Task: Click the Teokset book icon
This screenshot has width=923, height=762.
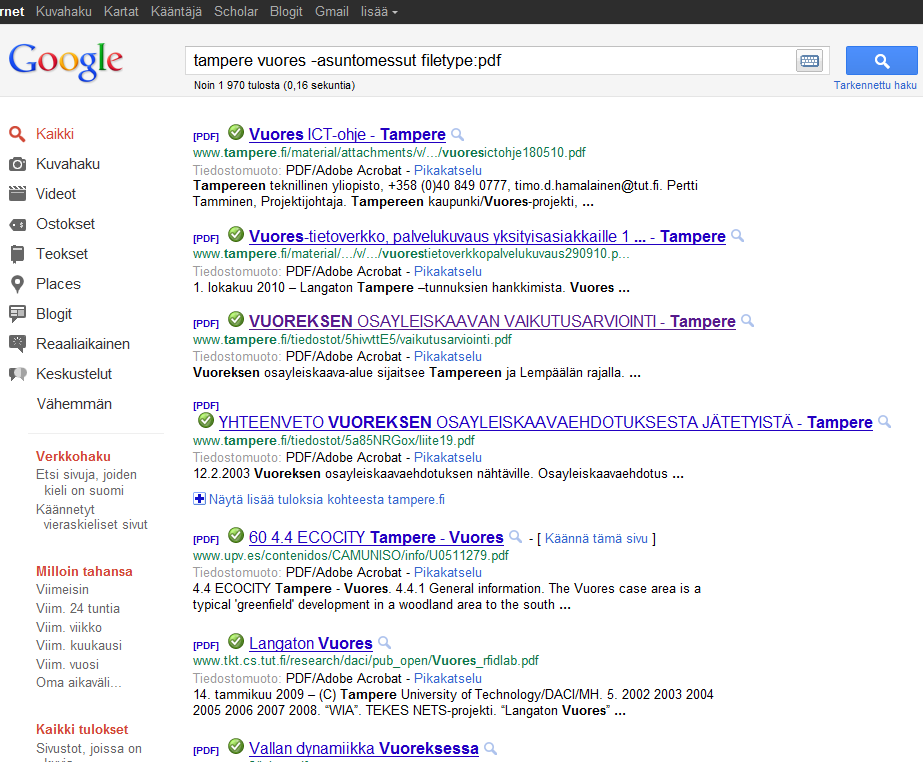Action: (x=17, y=254)
